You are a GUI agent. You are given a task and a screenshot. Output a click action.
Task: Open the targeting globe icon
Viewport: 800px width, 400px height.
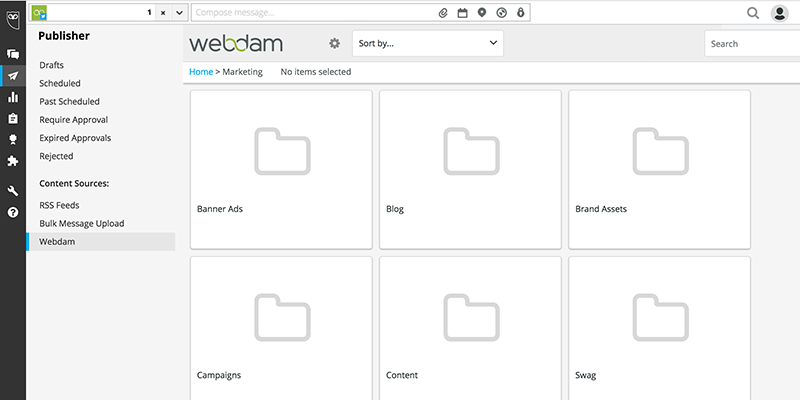502,13
